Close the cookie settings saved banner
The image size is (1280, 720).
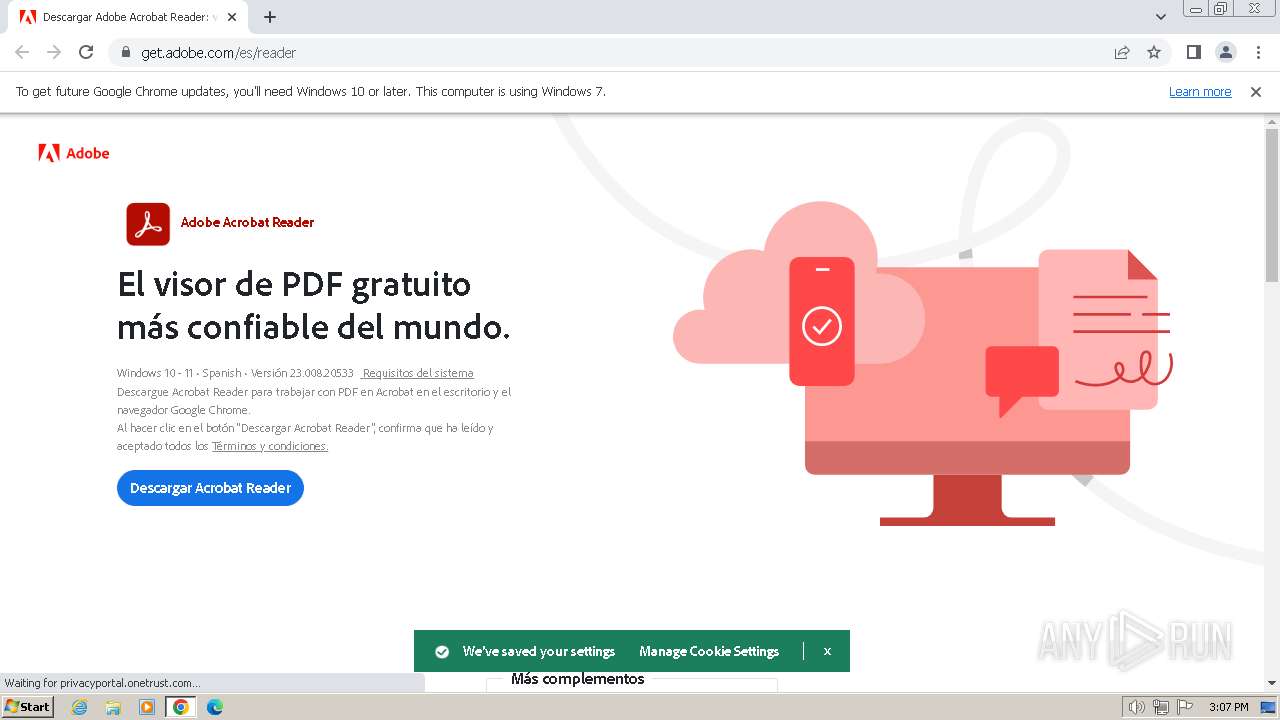pos(827,651)
